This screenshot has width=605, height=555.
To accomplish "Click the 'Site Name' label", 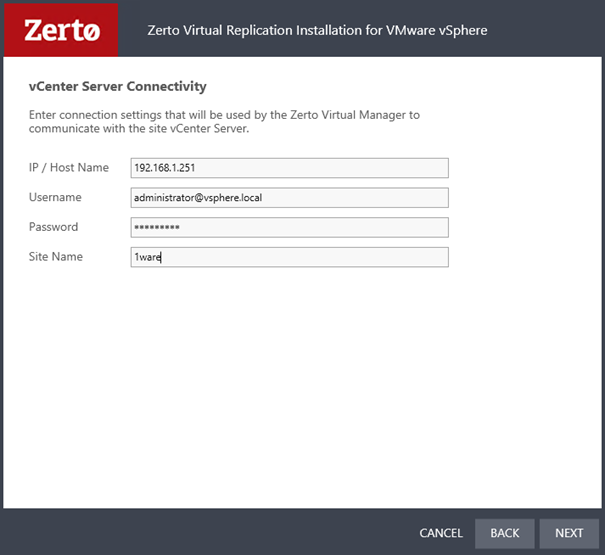I will 56,257.
